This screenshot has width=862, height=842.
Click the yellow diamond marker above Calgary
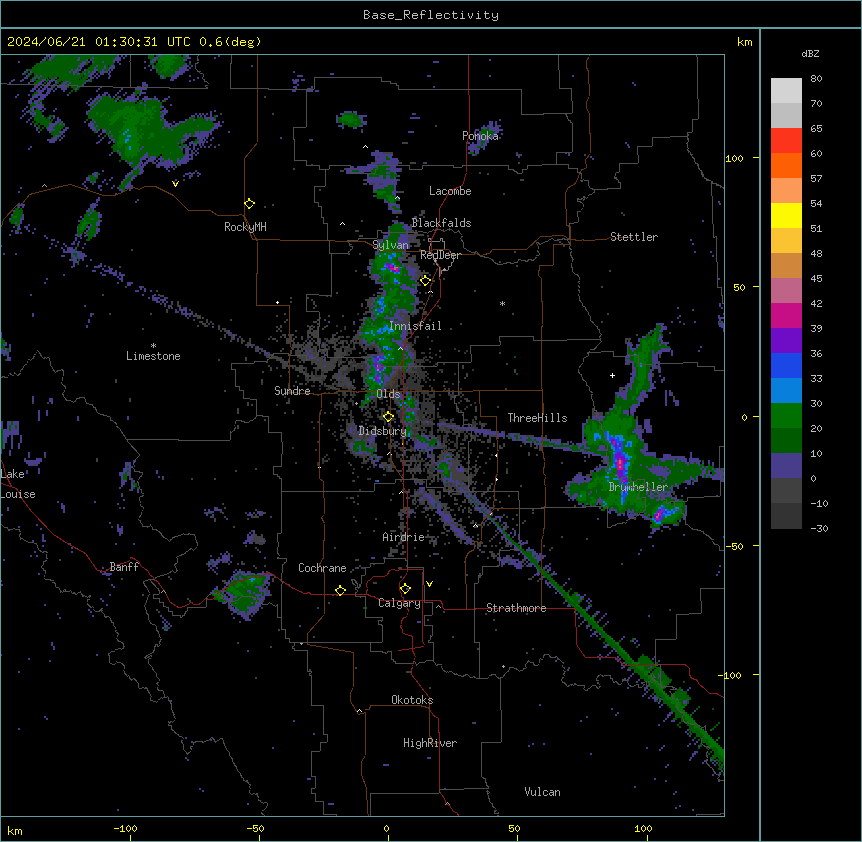[405, 589]
